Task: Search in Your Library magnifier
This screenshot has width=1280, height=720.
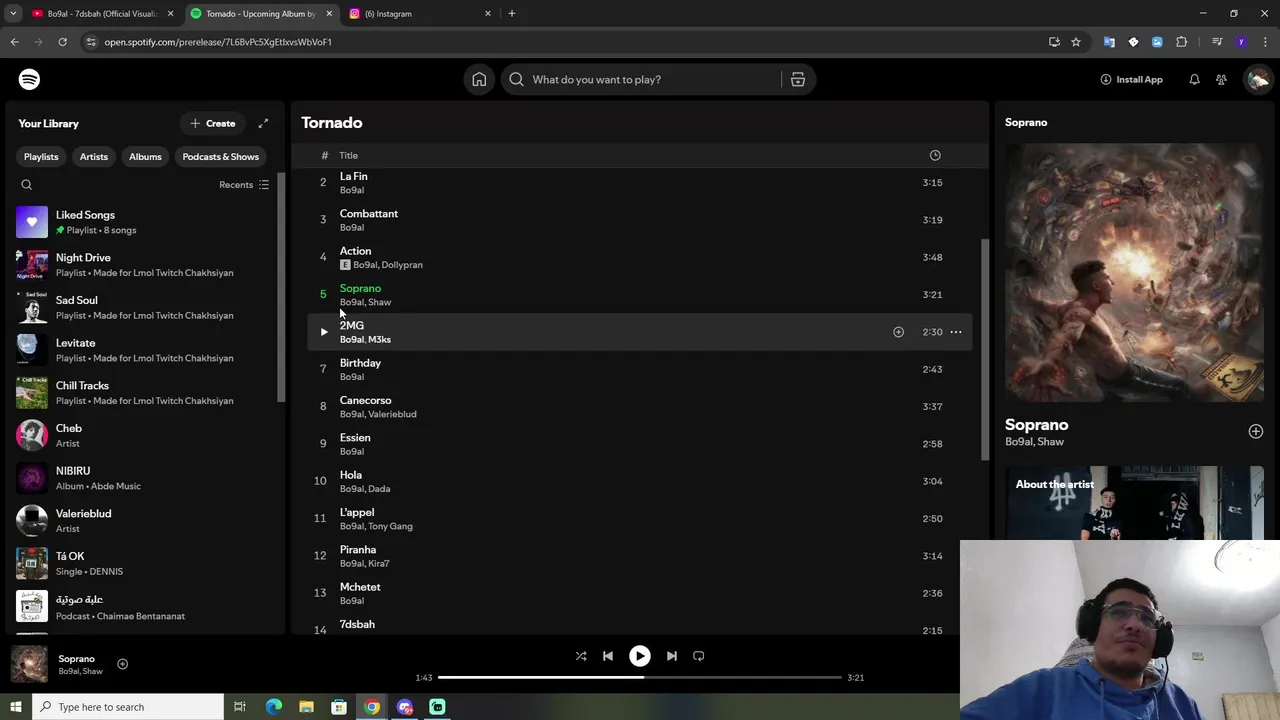Action: pyautogui.click(x=27, y=185)
